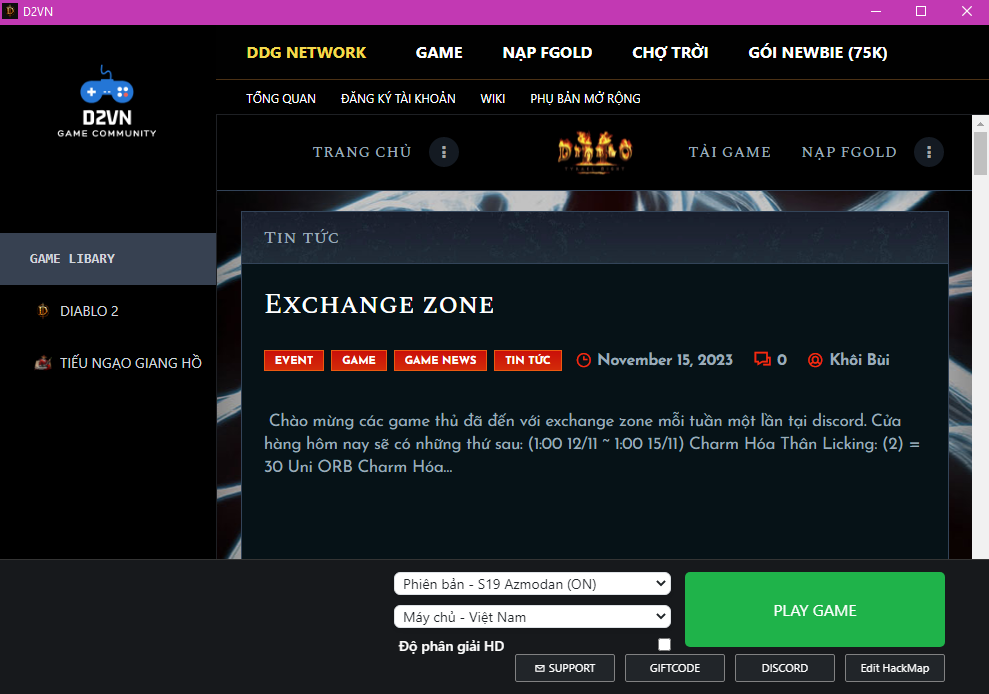The height and width of the screenshot is (694, 989).
Task: Open the CHỢ TRỜI menu
Action: 670,53
